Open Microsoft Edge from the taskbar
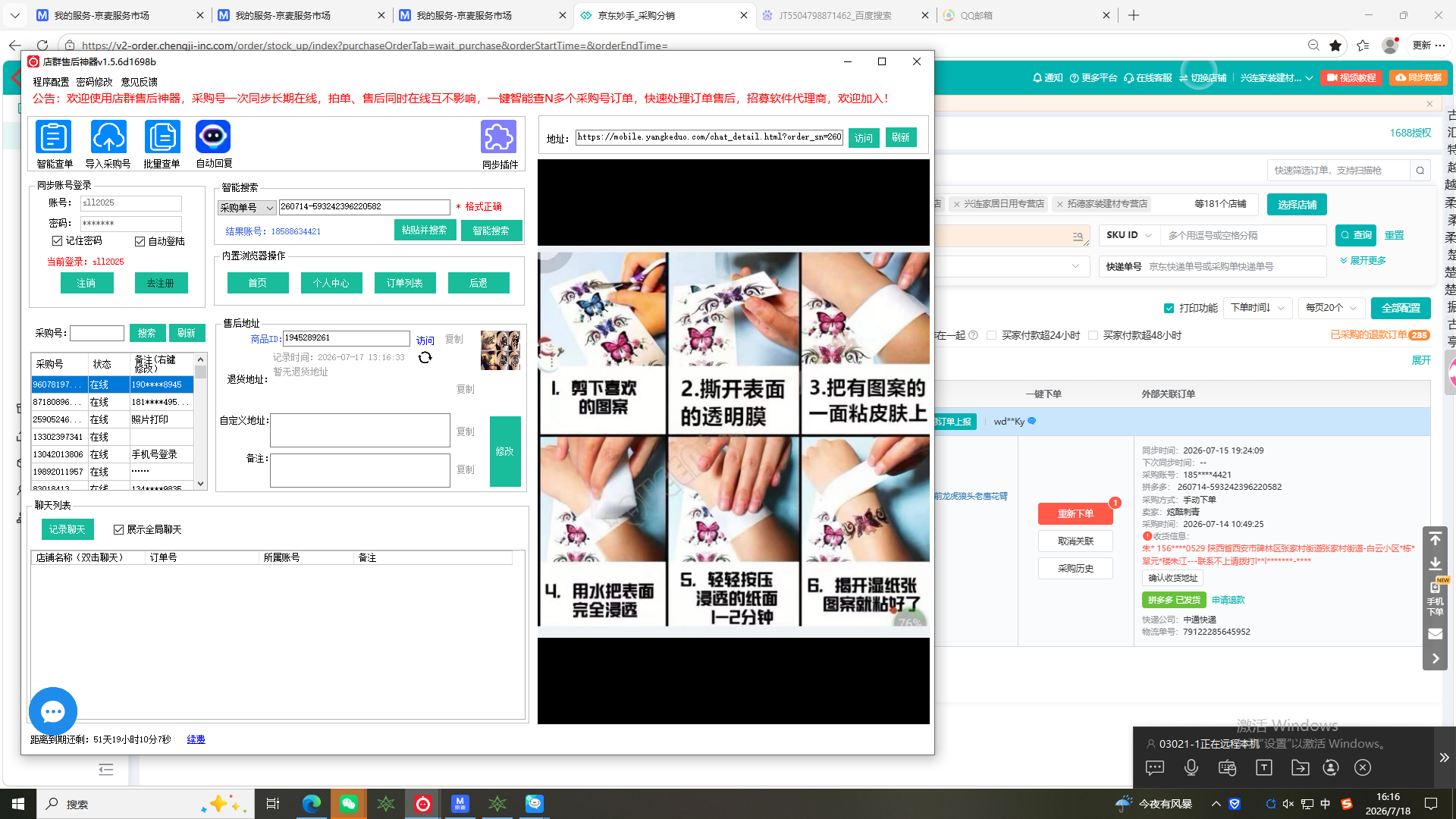 [311, 804]
